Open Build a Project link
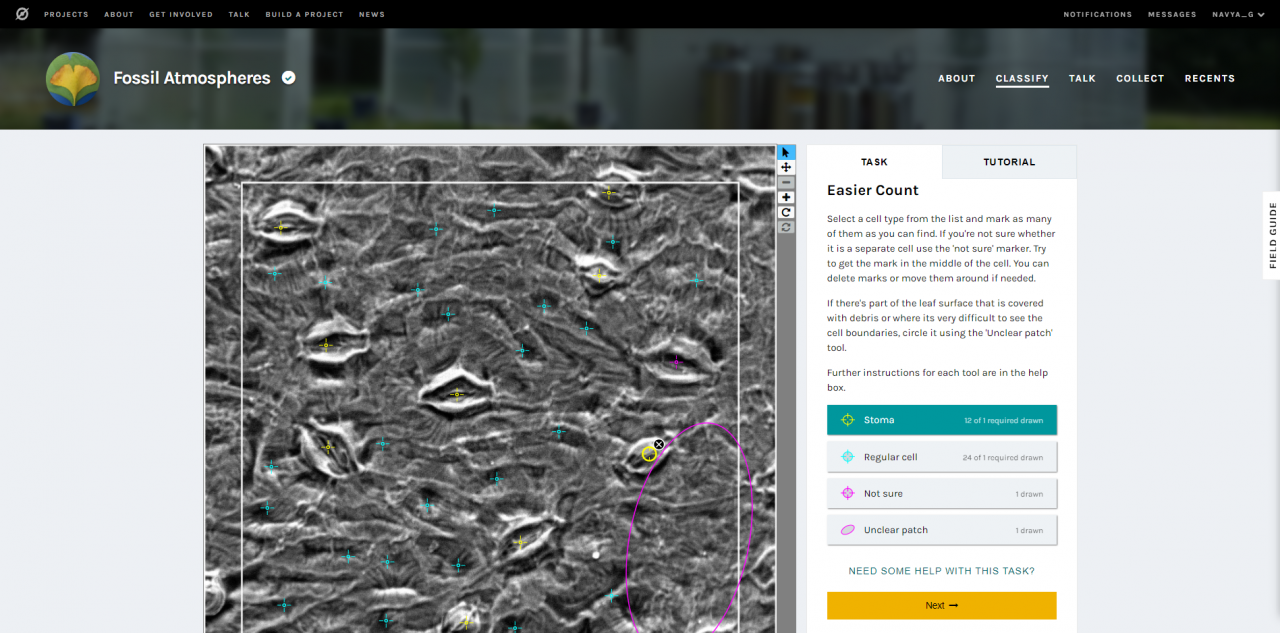This screenshot has height=633, width=1280. [304, 14]
